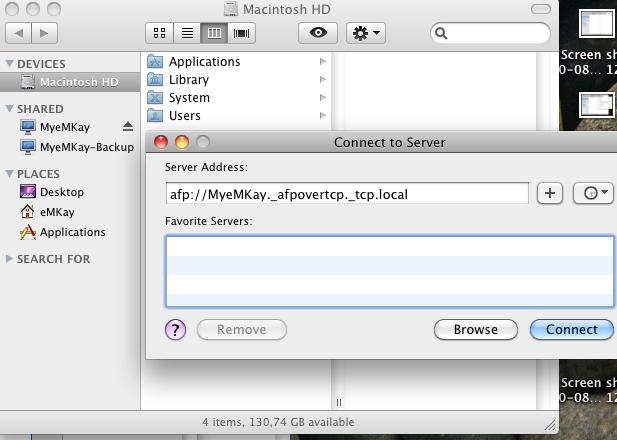
Task: Expand Applications folder via its arrow
Action: point(323,61)
